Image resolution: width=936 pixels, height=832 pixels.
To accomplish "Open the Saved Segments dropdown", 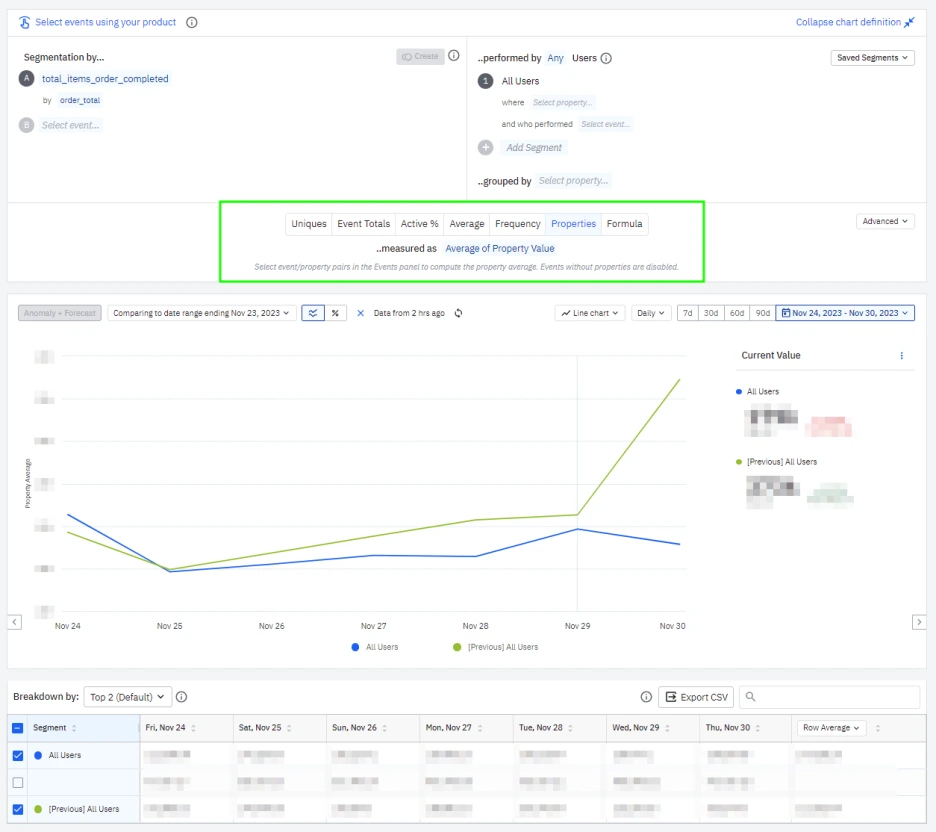I will [872, 58].
